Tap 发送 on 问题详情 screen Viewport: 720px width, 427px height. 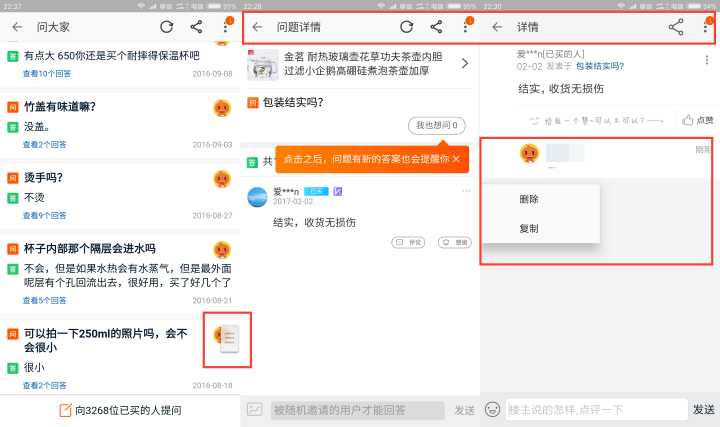(x=464, y=410)
